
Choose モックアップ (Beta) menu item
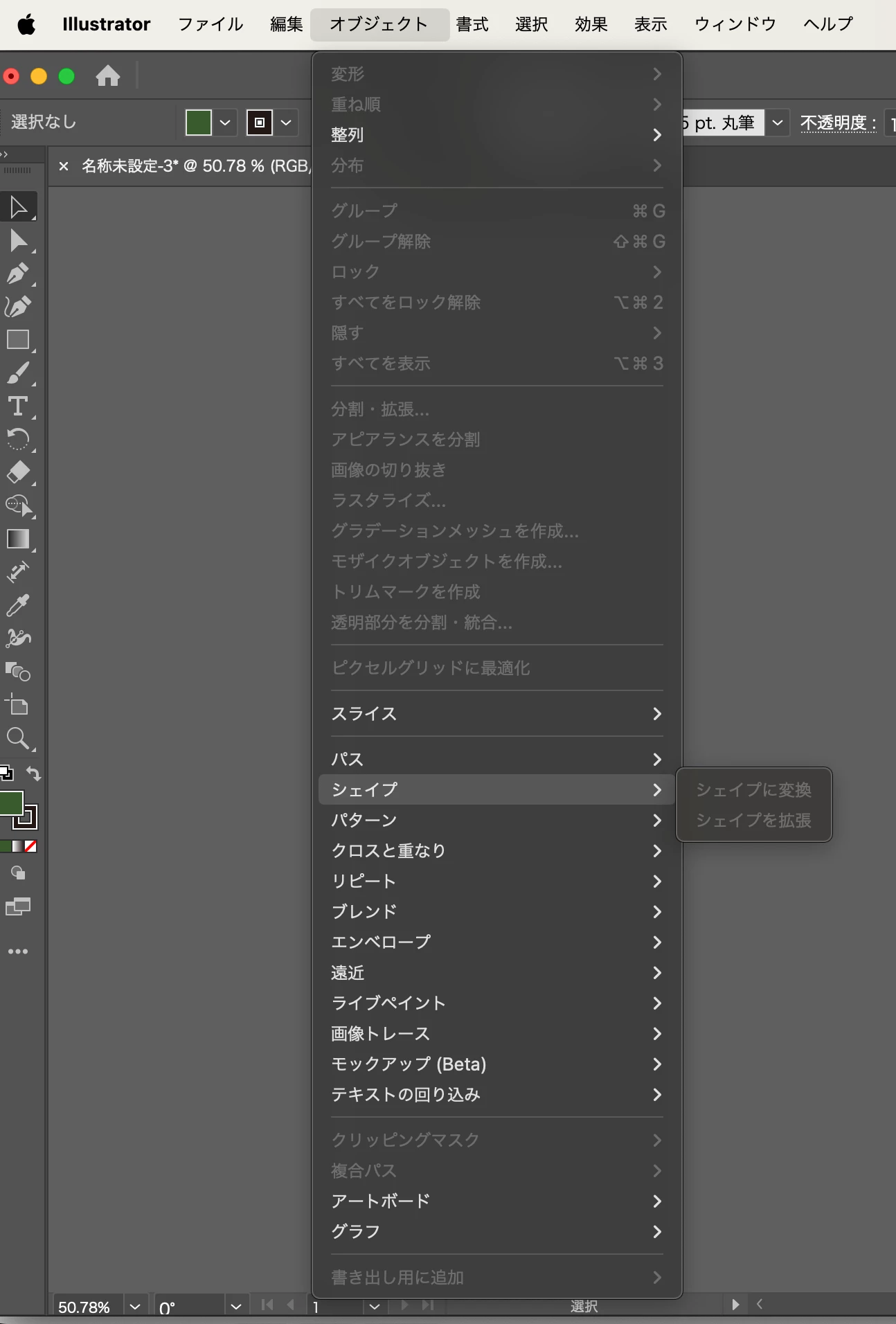pyautogui.click(x=496, y=1064)
